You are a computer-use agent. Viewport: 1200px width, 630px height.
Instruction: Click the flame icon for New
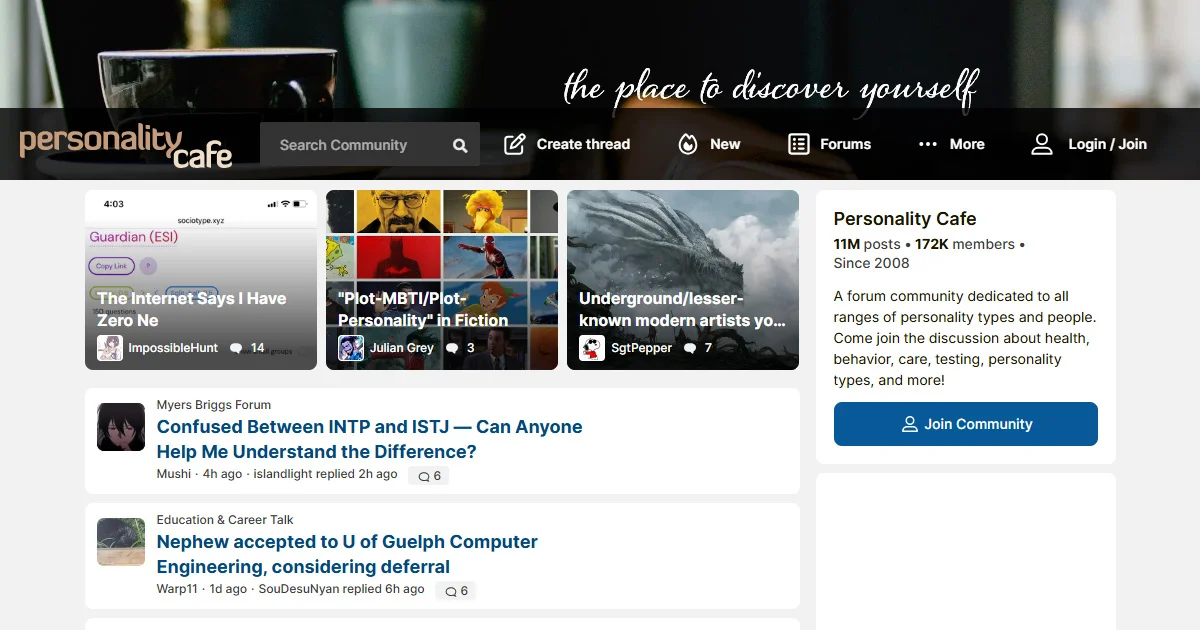pyautogui.click(x=688, y=144)
